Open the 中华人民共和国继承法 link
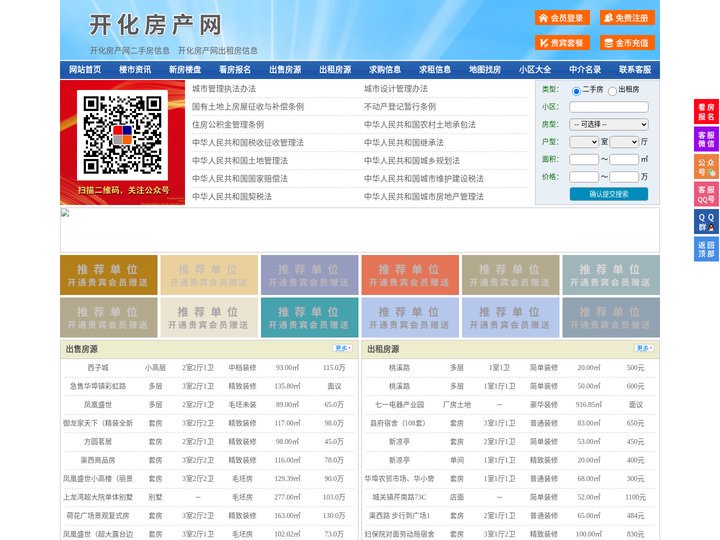 tap(404, 142)
